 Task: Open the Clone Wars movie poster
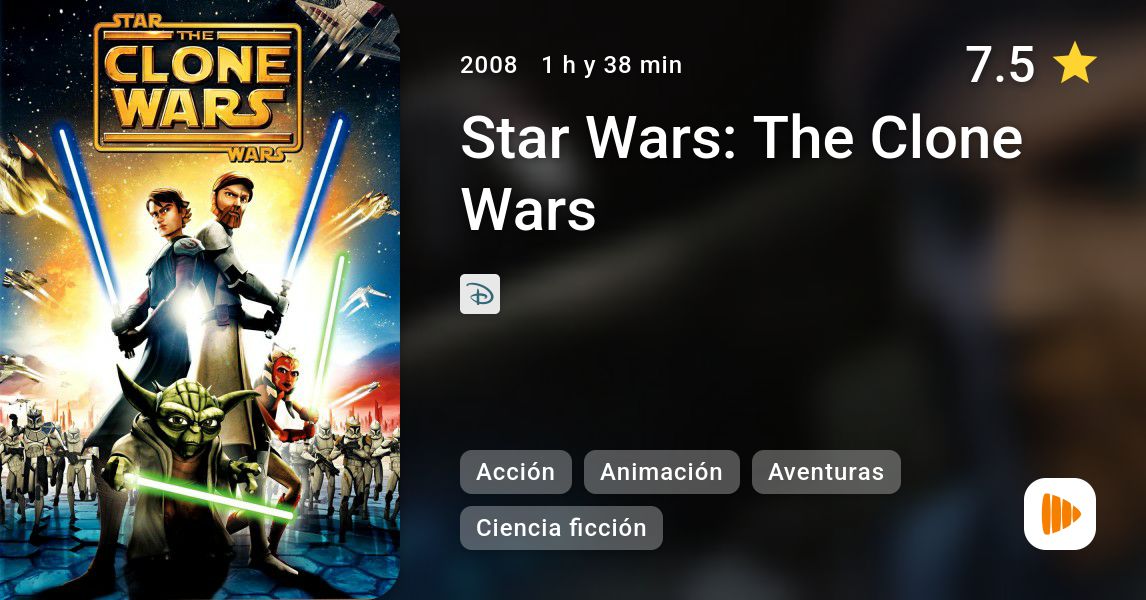200,300
